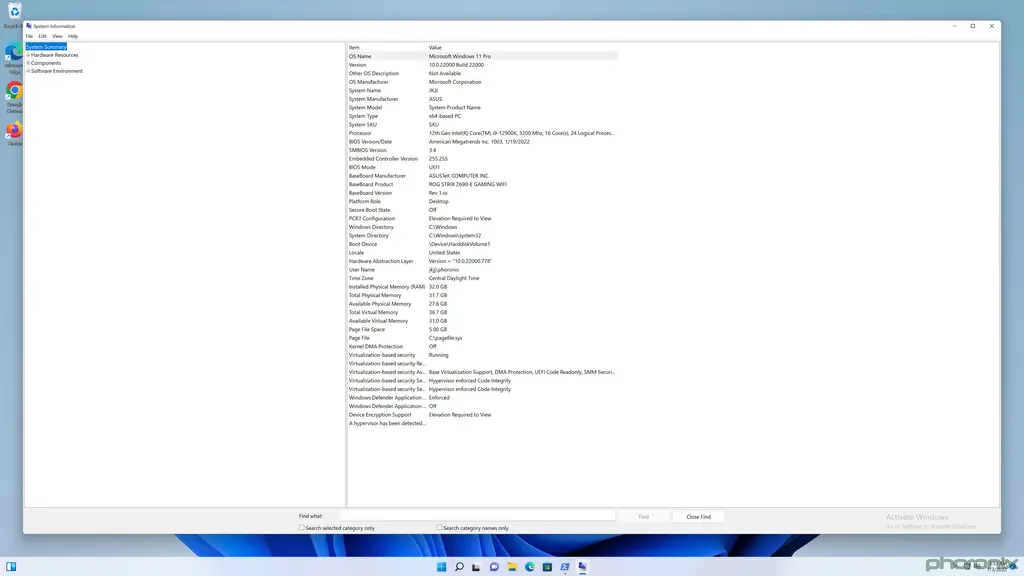Click the Close Find button
Screen dimensions: 1024x576
pos(698,517)
